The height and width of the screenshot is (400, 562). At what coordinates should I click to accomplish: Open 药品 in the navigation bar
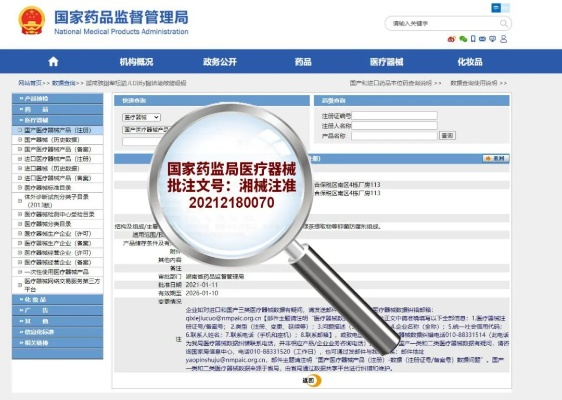303,62
